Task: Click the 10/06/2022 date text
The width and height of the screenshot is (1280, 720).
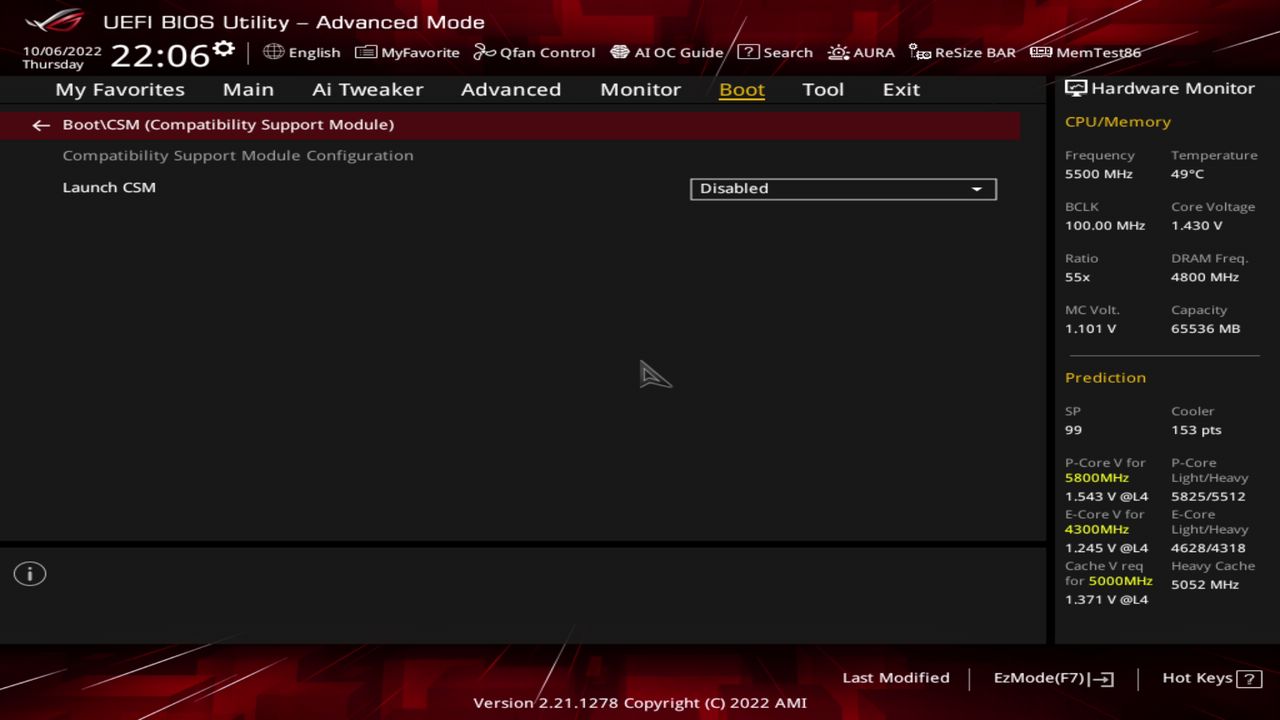Action: [62, 50]
